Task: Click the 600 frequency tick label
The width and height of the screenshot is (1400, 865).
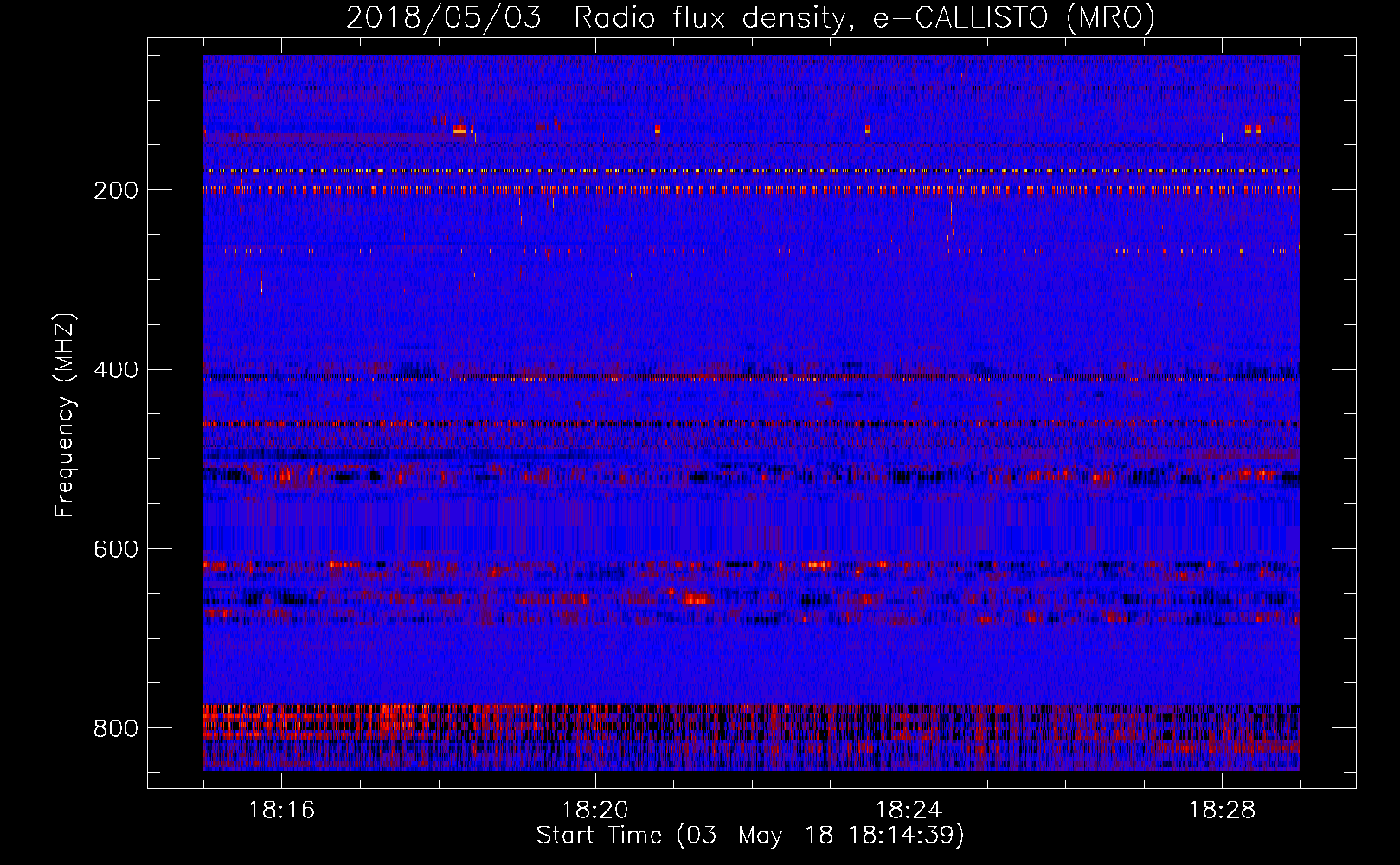Action: coord(116,549)
